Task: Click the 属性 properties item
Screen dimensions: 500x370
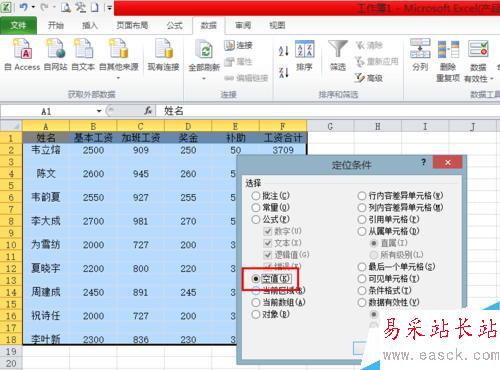Action: (238, 62)
